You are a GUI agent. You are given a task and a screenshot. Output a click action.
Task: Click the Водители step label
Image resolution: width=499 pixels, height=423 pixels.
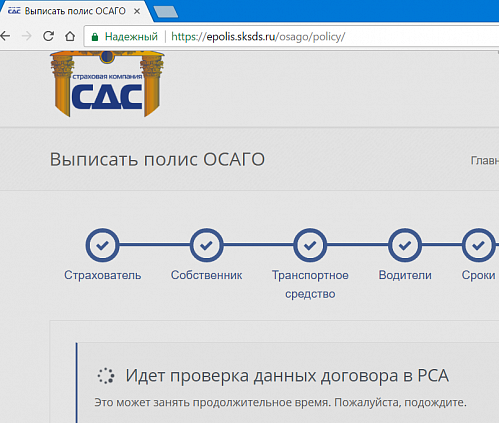point(405,275)
